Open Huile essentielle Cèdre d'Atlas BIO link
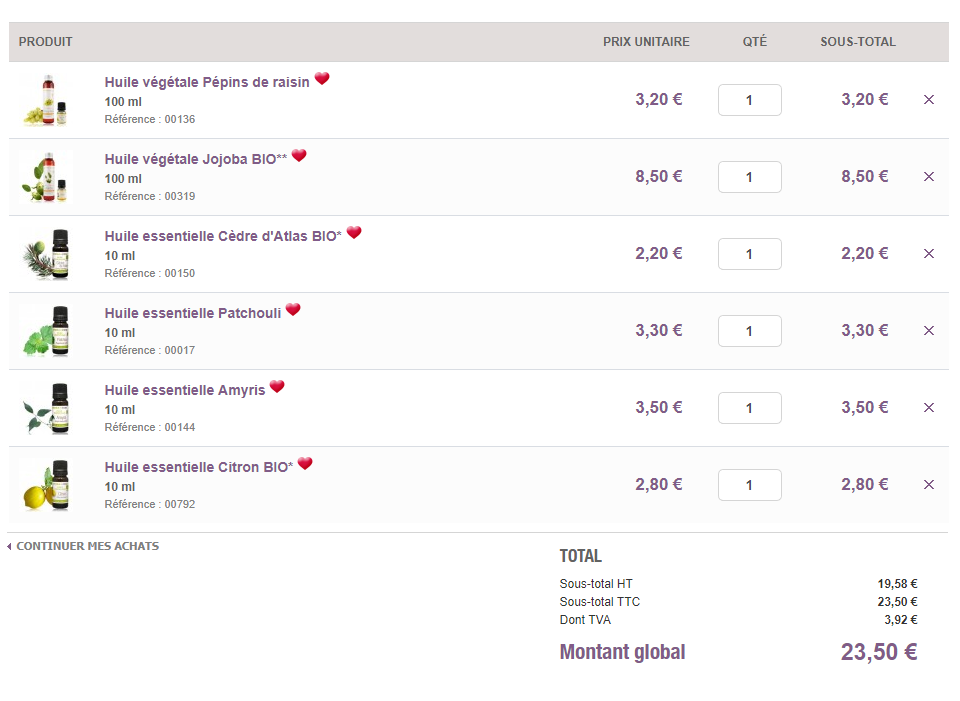 pos(222,236)
